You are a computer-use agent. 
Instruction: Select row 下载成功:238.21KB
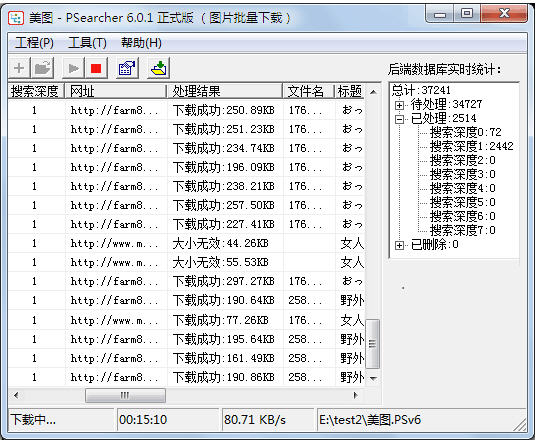(187, 186)
